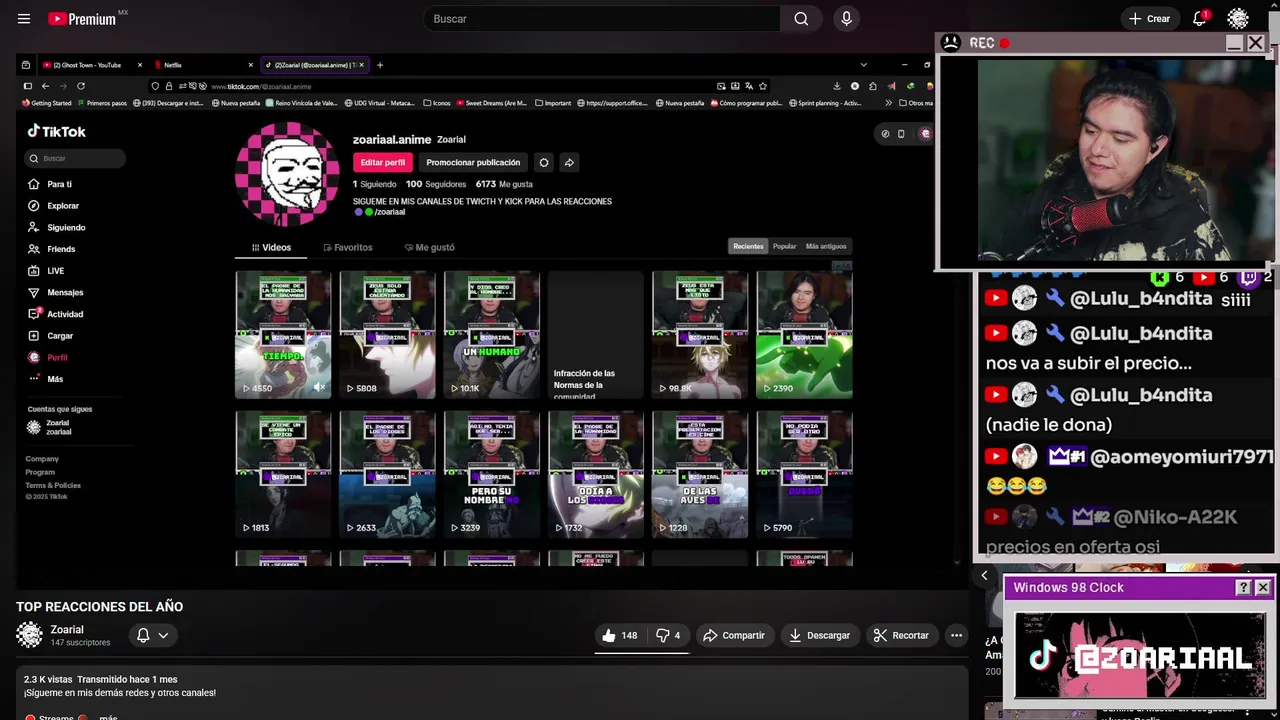This screenshot has height=720, width=1280.
Task: Open TikTok Perfil page
Action: click(57, 358)
